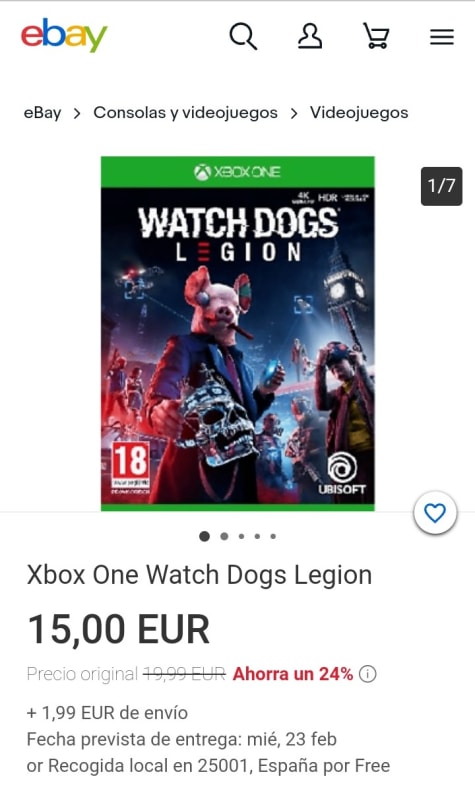This screenshot has height=793, width=475.
Task: Open the shopping cart icon
Action: point(377,36)
